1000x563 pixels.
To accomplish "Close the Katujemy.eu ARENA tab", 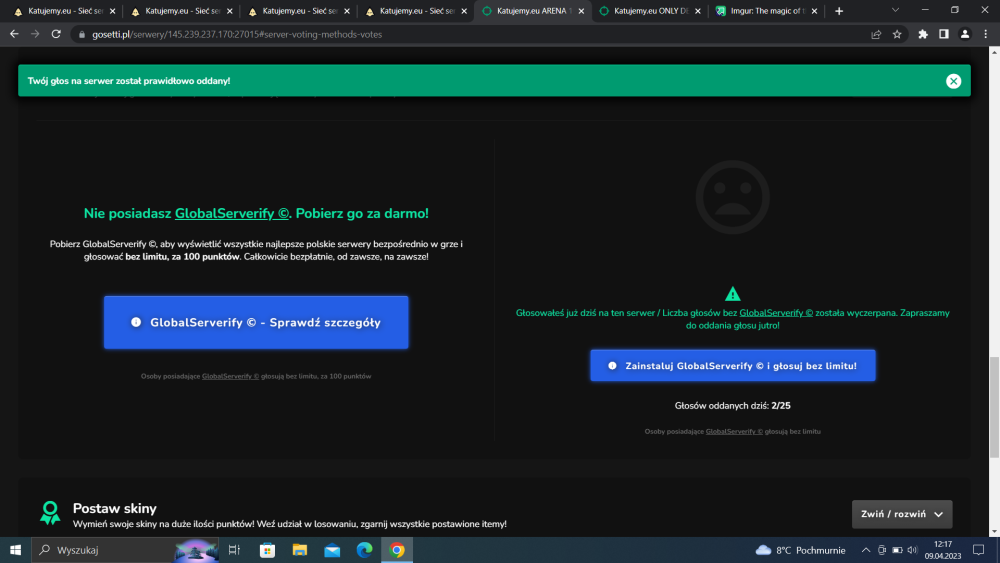I will [581, 11].
